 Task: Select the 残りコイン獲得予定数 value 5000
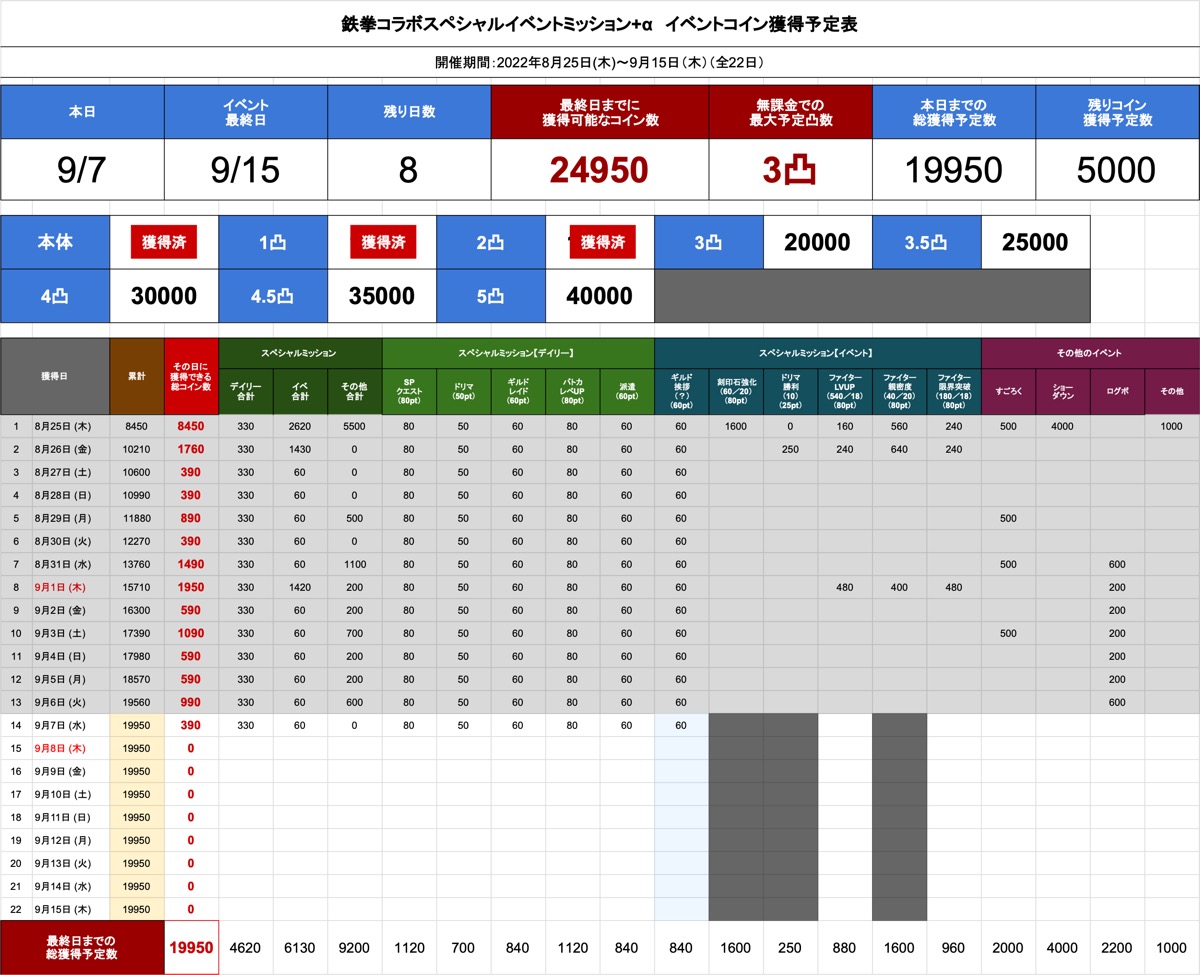(x=1117, y=170)
